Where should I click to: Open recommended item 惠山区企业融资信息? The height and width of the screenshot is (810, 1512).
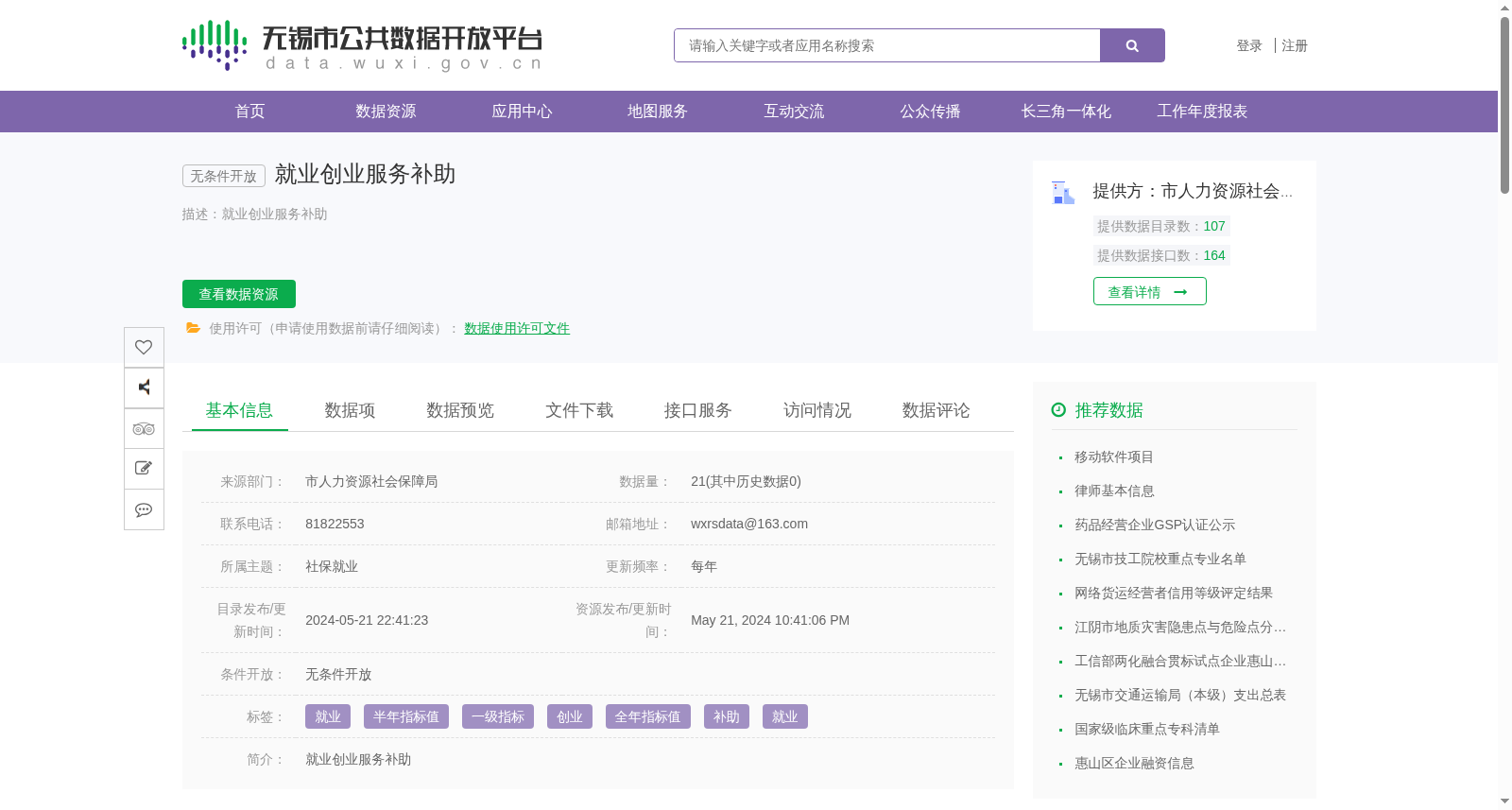[1134, 763]
